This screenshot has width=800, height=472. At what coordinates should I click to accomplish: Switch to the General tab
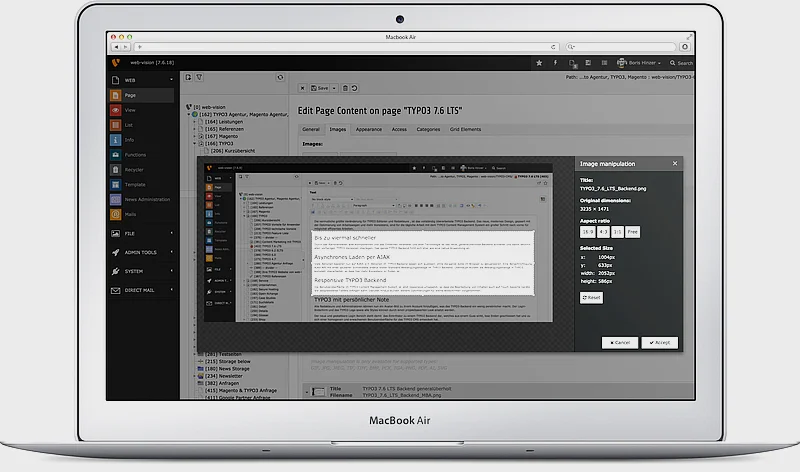click(311, 129)
